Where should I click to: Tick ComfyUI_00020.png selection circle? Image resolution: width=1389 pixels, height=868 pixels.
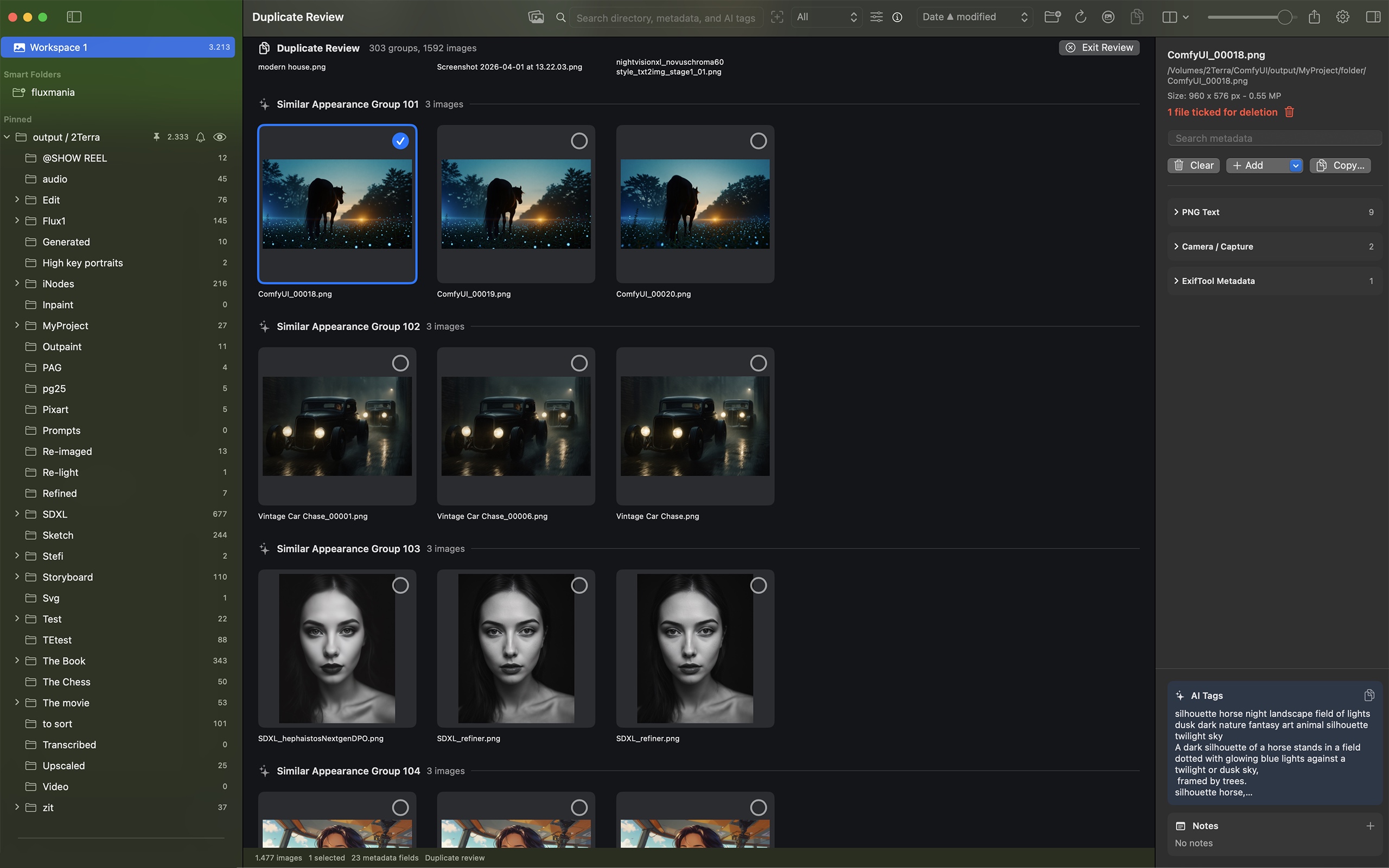(758, 141)
